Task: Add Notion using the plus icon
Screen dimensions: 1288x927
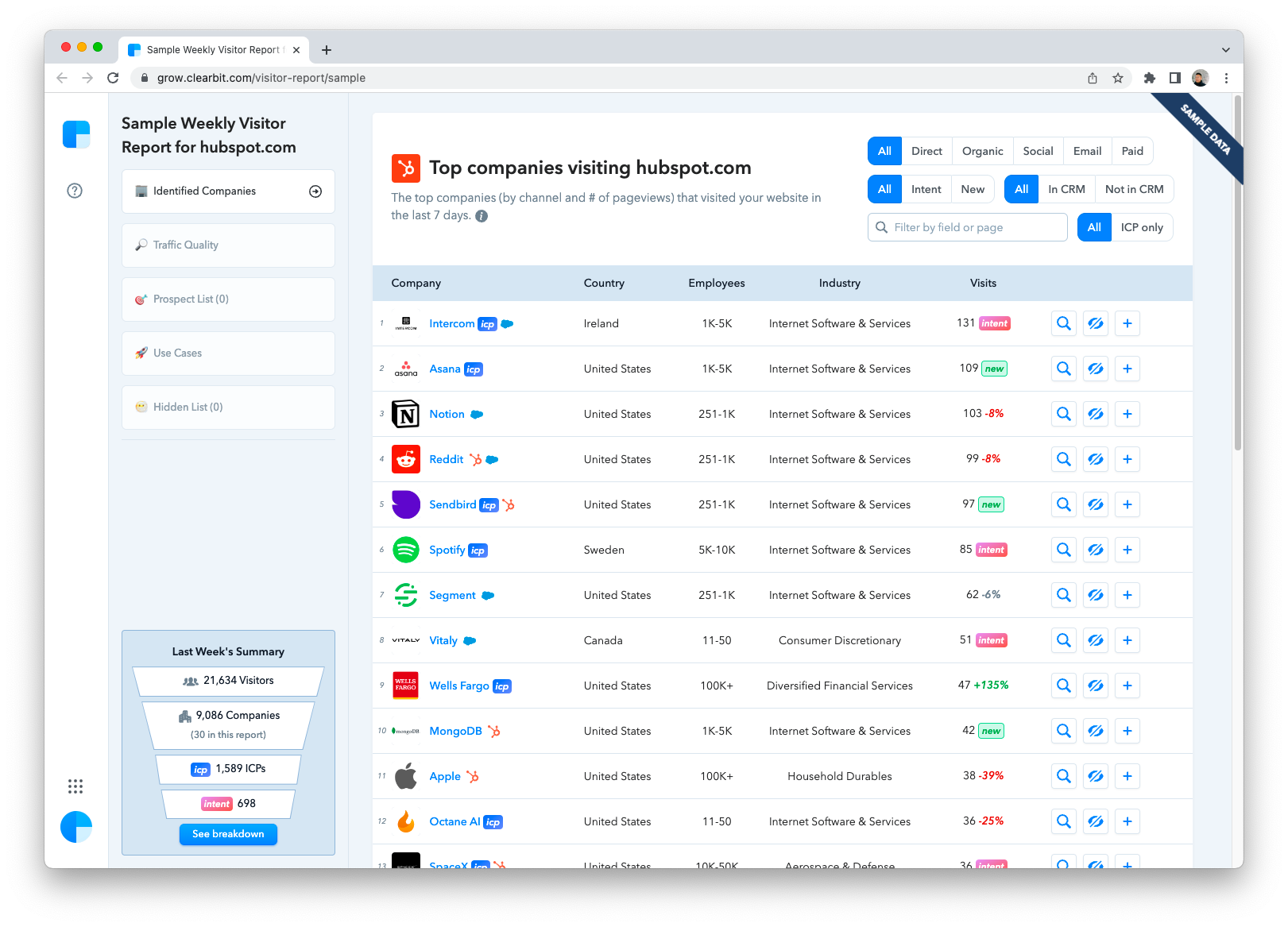Action: [x=1127, y=414]
